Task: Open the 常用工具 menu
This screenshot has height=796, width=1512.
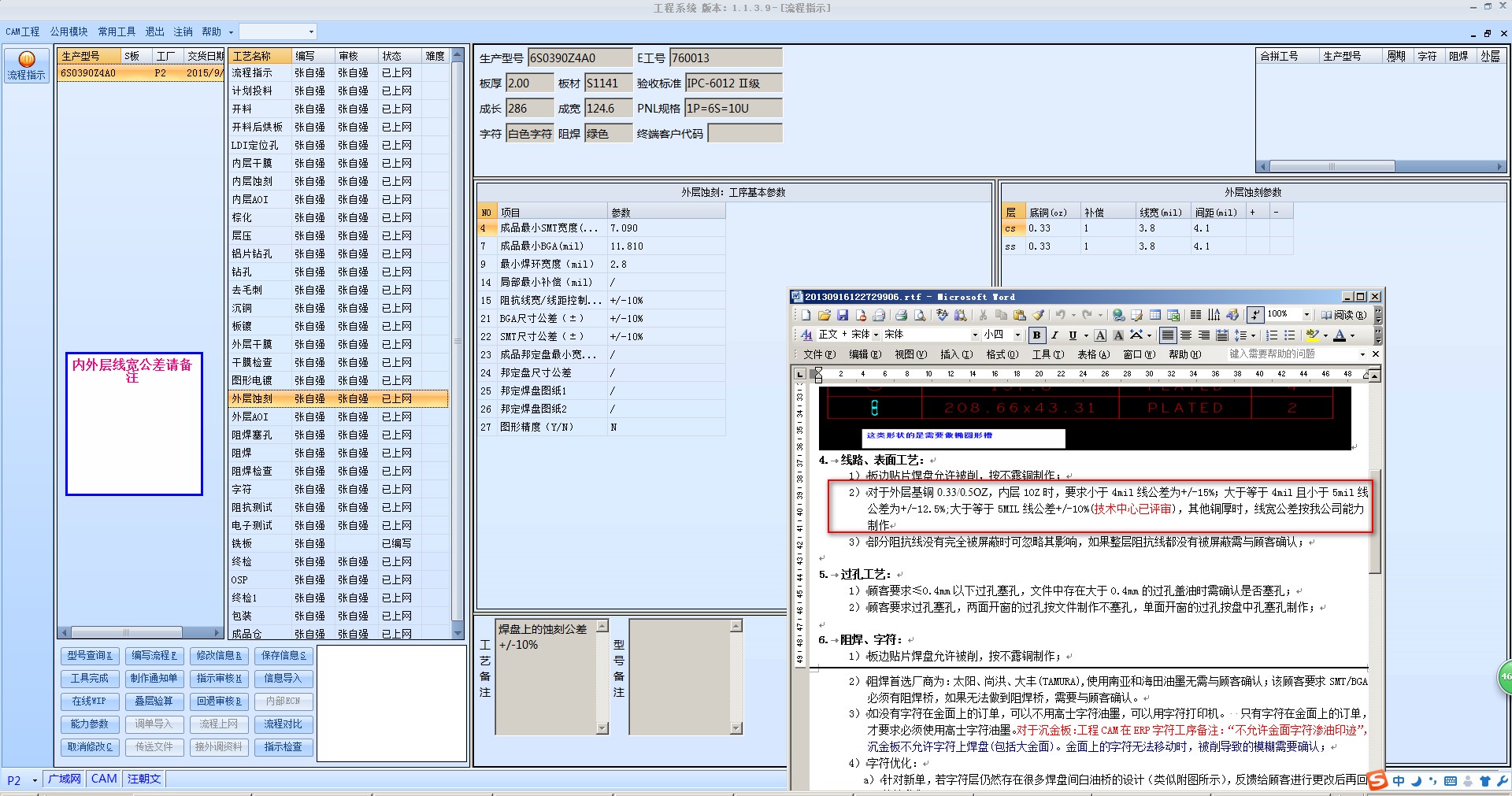Action: pyautogui.click(x=117, y=31)
